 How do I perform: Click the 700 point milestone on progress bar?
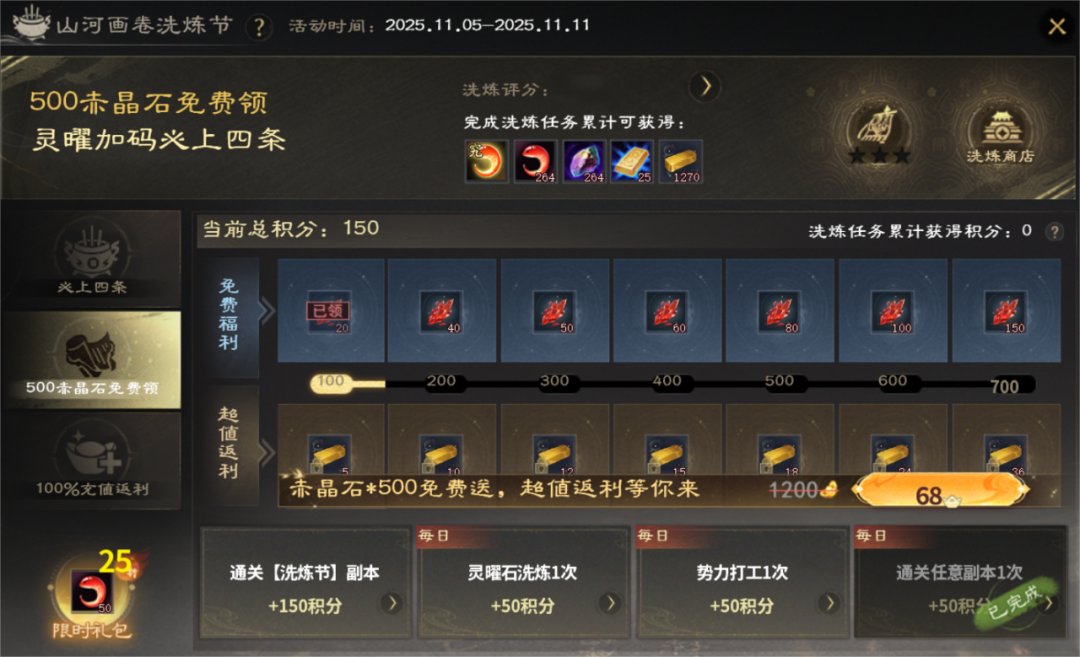[1004, 386]
